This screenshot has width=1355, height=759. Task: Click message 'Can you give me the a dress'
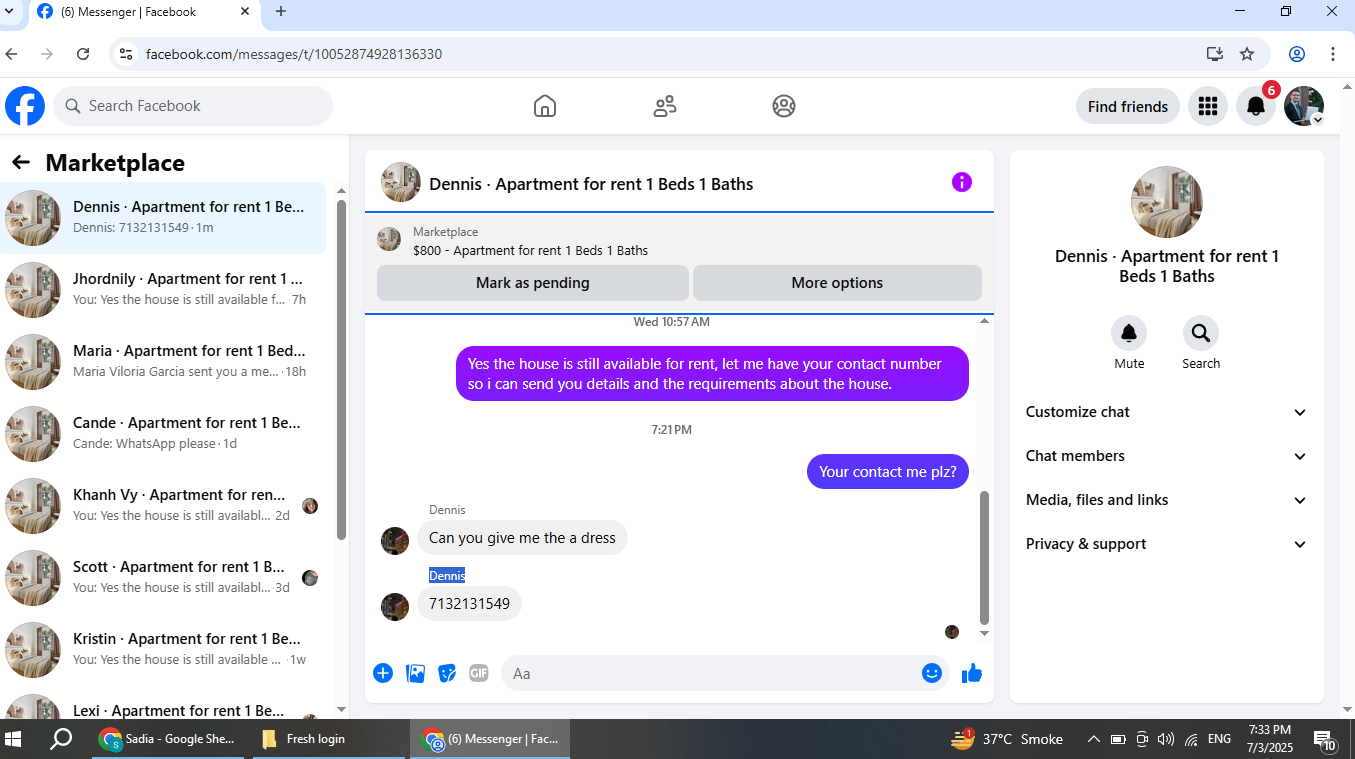(522, 537)
